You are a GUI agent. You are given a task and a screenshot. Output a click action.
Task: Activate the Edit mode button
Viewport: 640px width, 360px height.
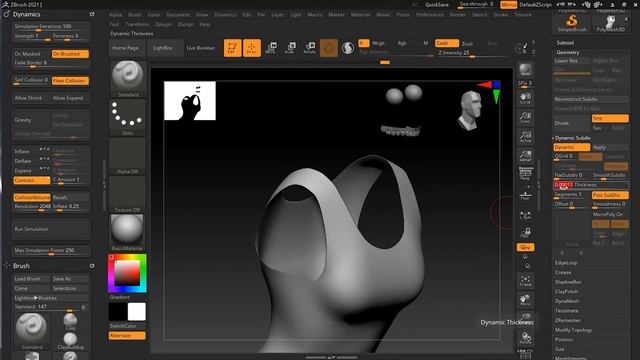(232, 48)
